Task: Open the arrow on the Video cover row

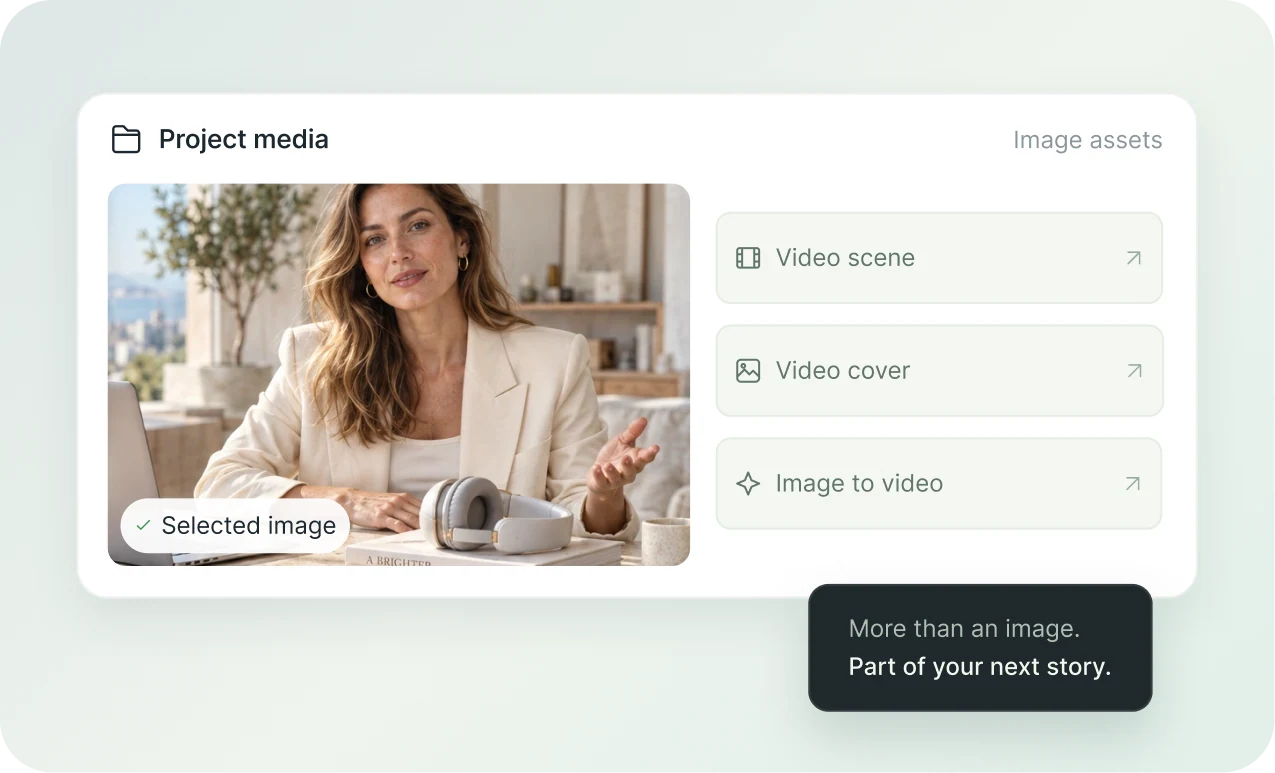Action: 1133,371
